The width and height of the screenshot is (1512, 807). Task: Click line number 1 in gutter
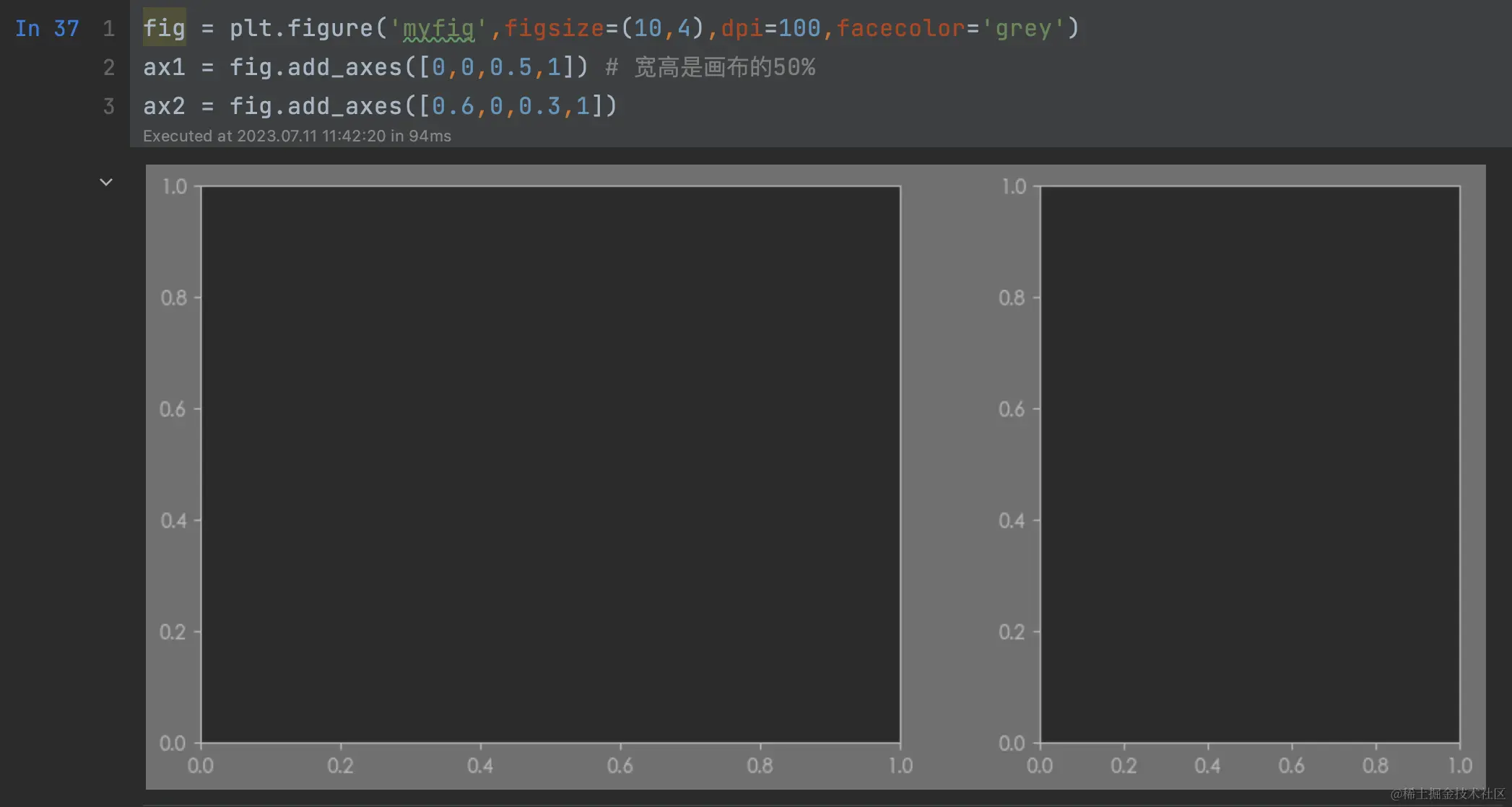tap(108, 29)
